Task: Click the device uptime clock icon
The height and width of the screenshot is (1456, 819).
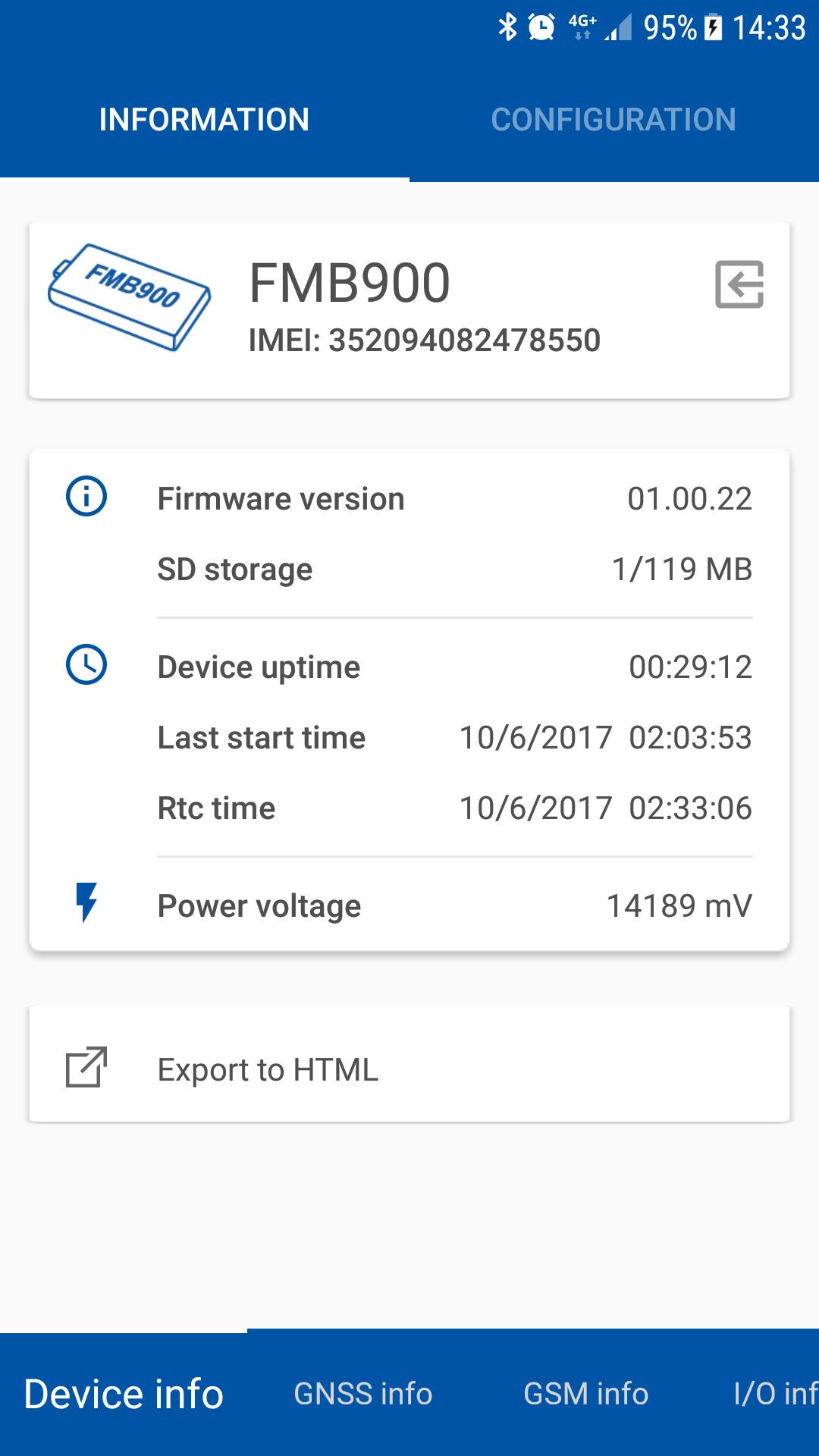Action: coord(86,665)
